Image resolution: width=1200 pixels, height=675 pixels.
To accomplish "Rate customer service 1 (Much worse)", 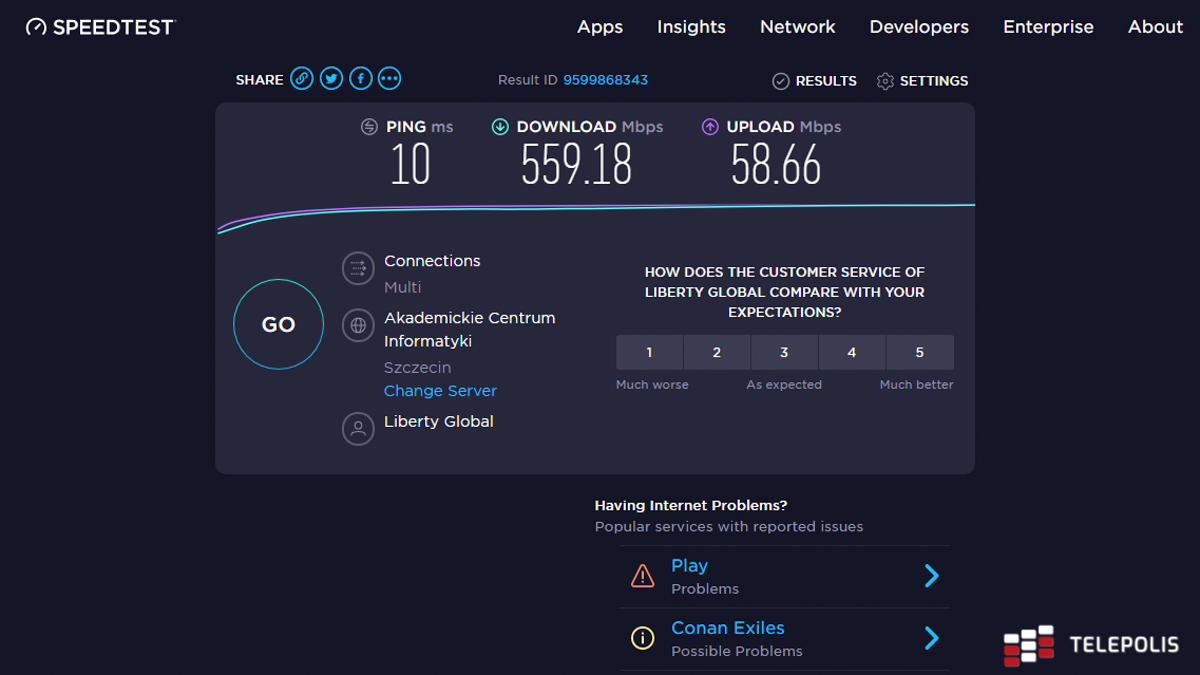I will pyautogui.click(x=649, y=352).
